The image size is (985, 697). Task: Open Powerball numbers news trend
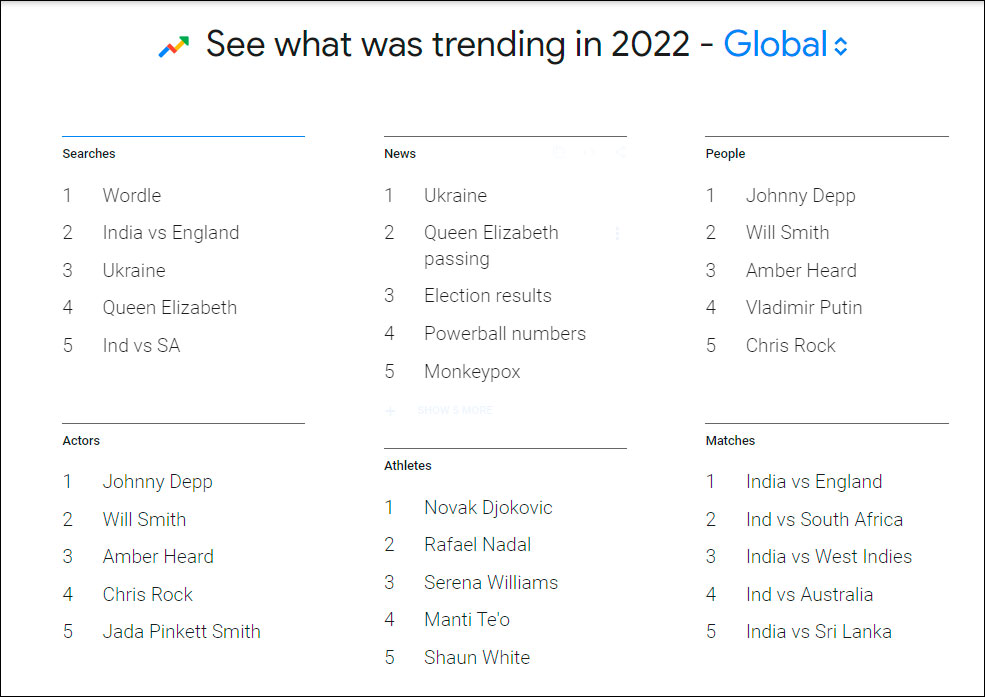[x=504, y=333]
